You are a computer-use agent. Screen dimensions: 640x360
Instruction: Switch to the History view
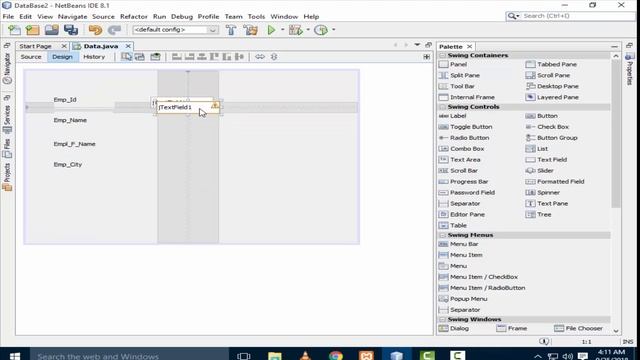[94, 57]
